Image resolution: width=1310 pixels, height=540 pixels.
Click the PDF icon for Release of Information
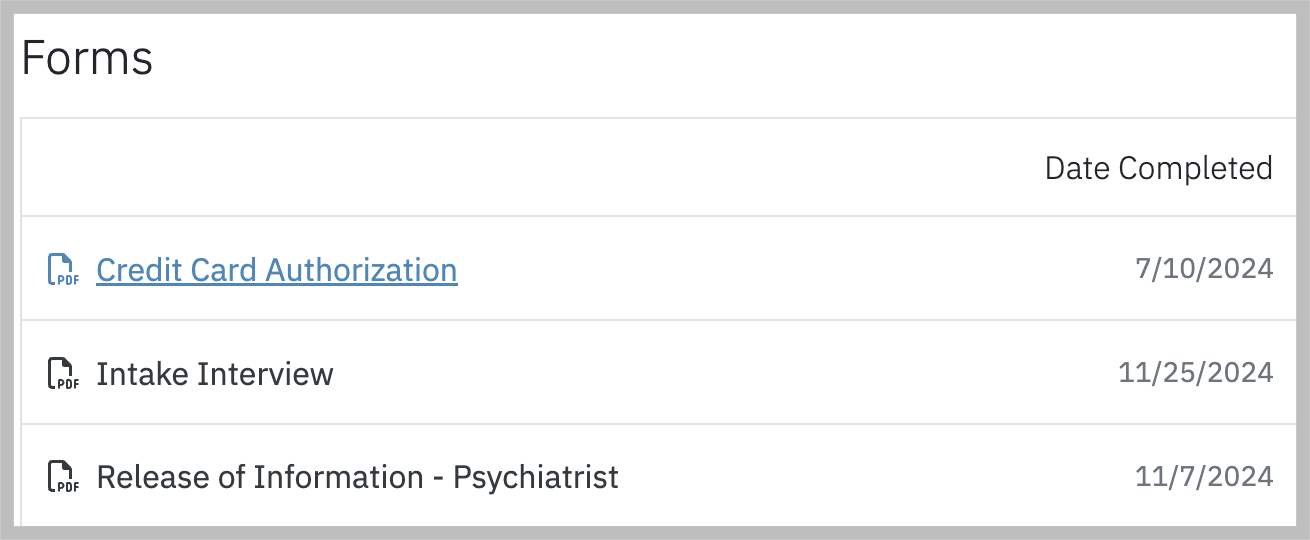tap(63, 477)
